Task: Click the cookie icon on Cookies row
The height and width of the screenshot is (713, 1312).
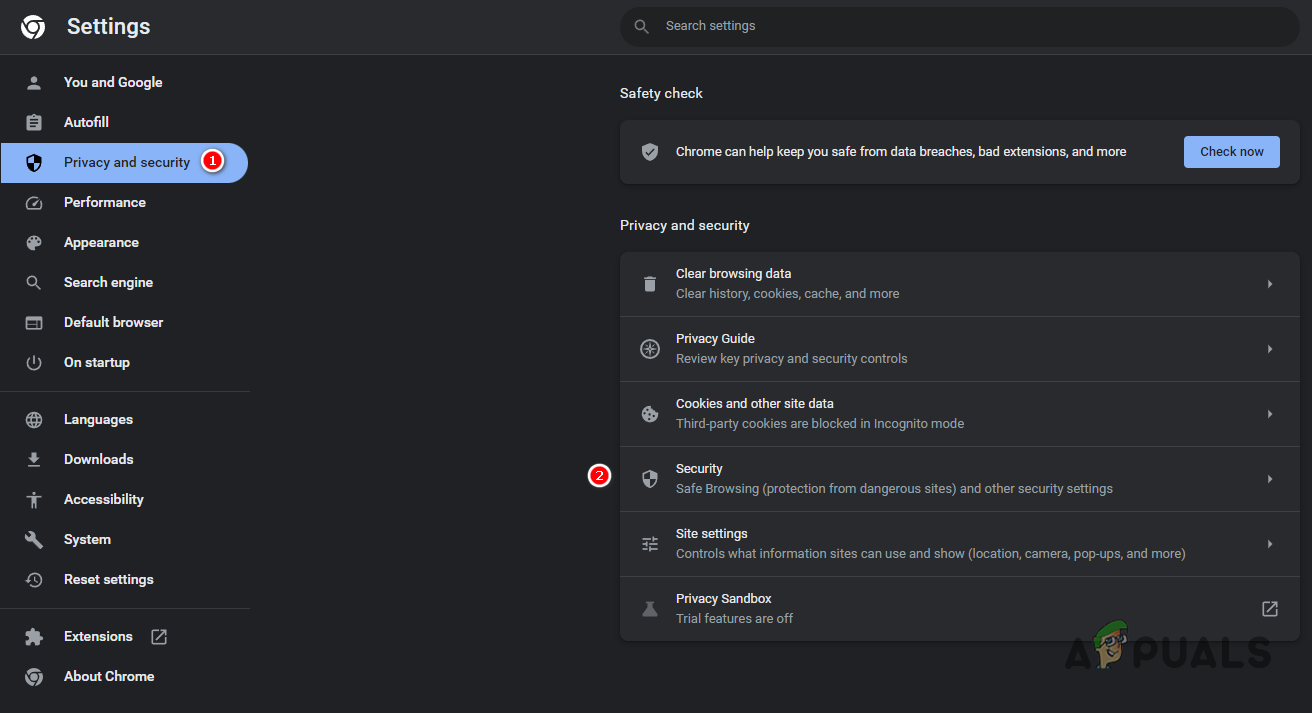Action: pyautogui.click(x=650, y=413)
